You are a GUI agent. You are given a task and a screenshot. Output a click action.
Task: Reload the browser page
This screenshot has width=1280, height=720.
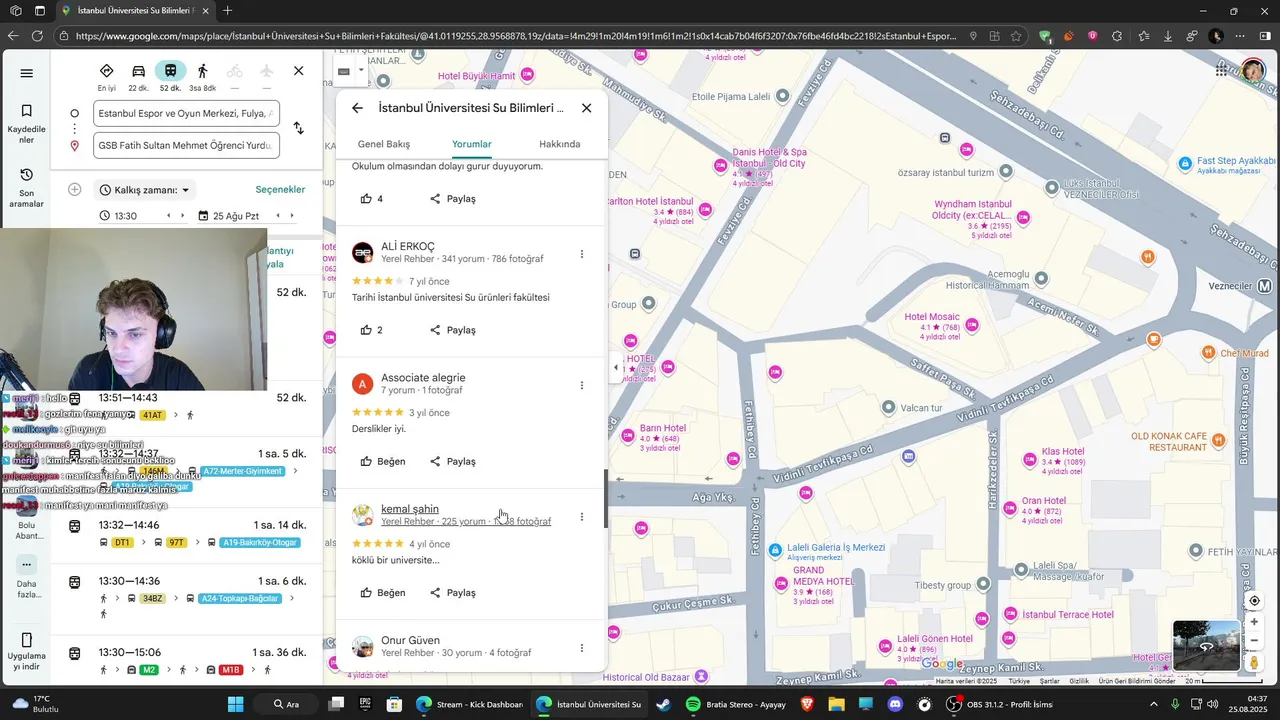click(37, 36)
